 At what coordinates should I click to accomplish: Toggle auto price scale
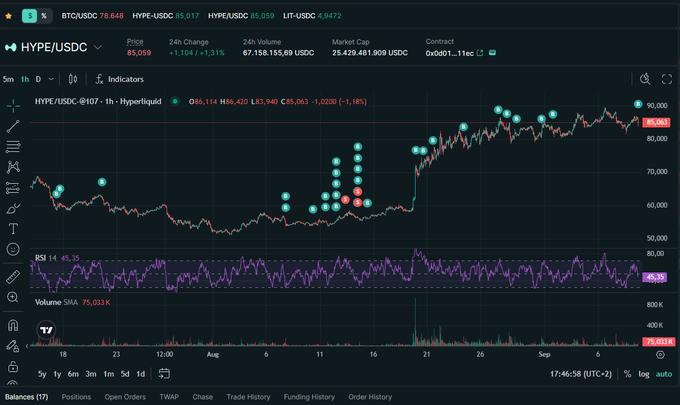(664, 374)
